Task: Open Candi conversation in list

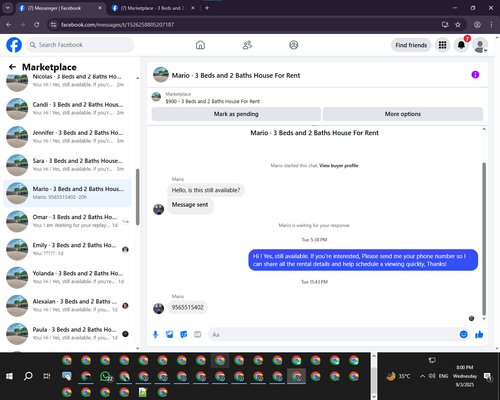Action: click(67, 109)
